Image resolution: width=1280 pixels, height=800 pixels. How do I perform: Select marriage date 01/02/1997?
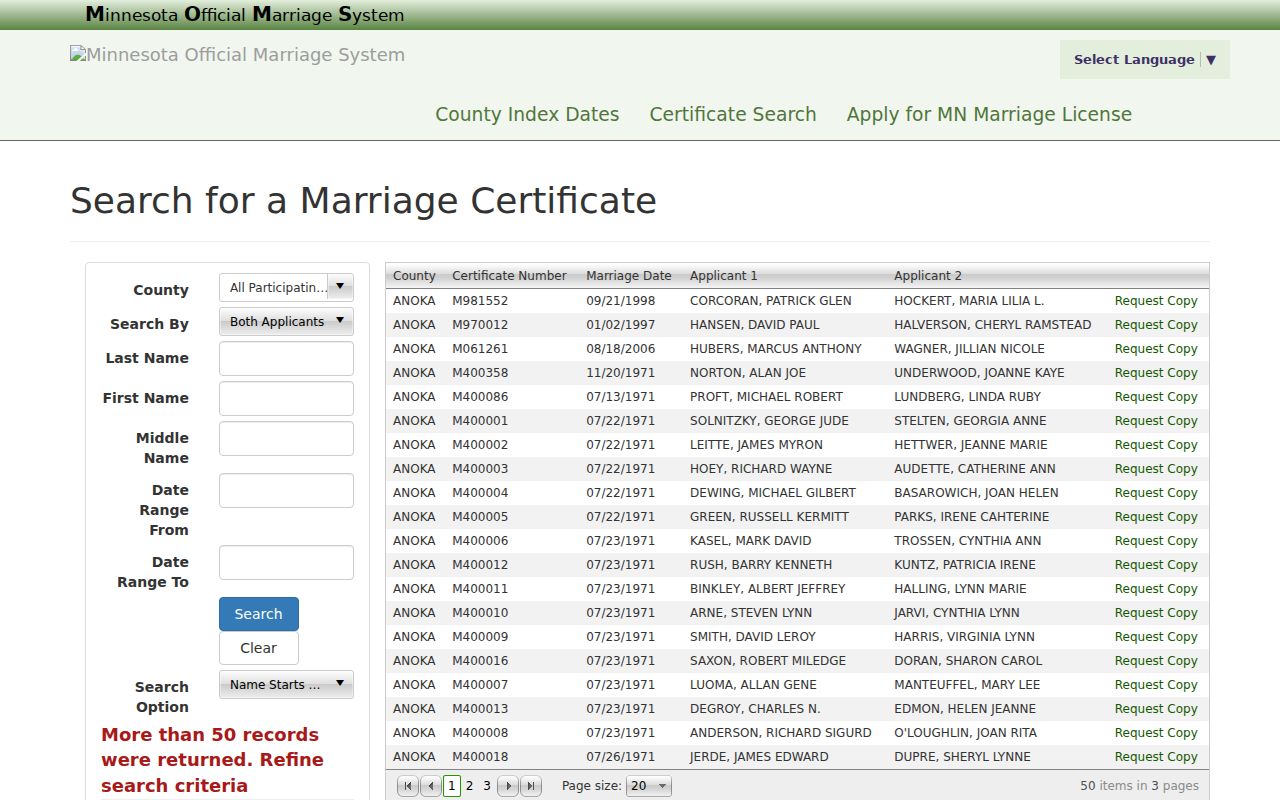click(x=621, y=325)
